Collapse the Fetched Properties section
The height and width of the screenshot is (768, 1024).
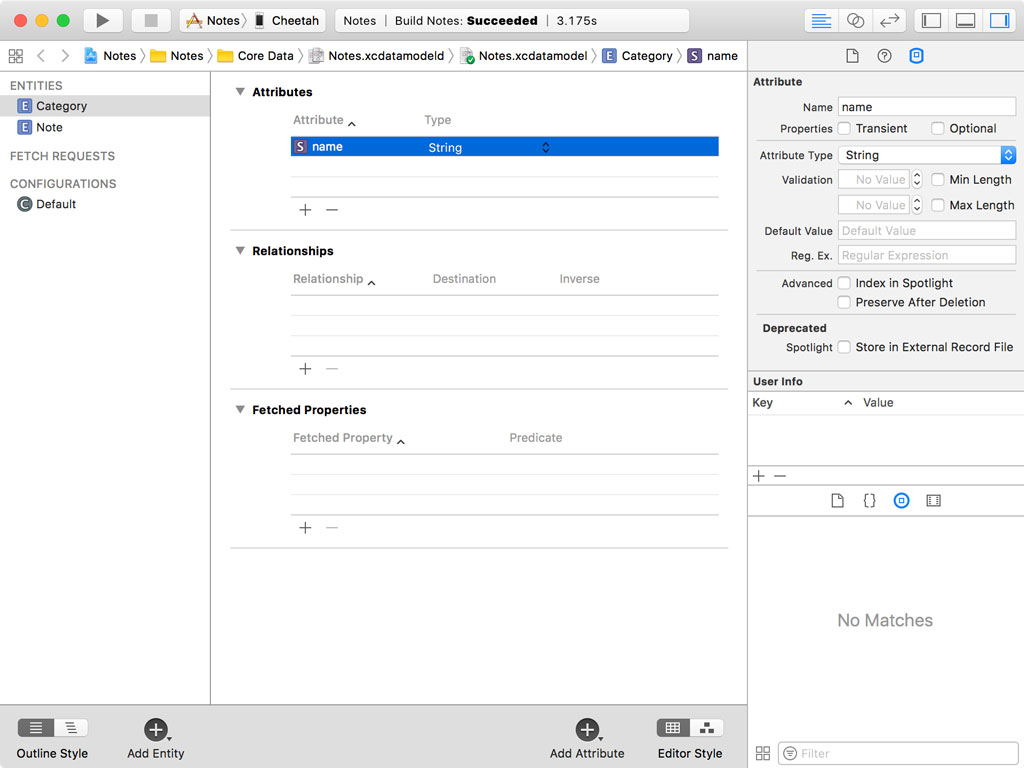pos(240,410)
